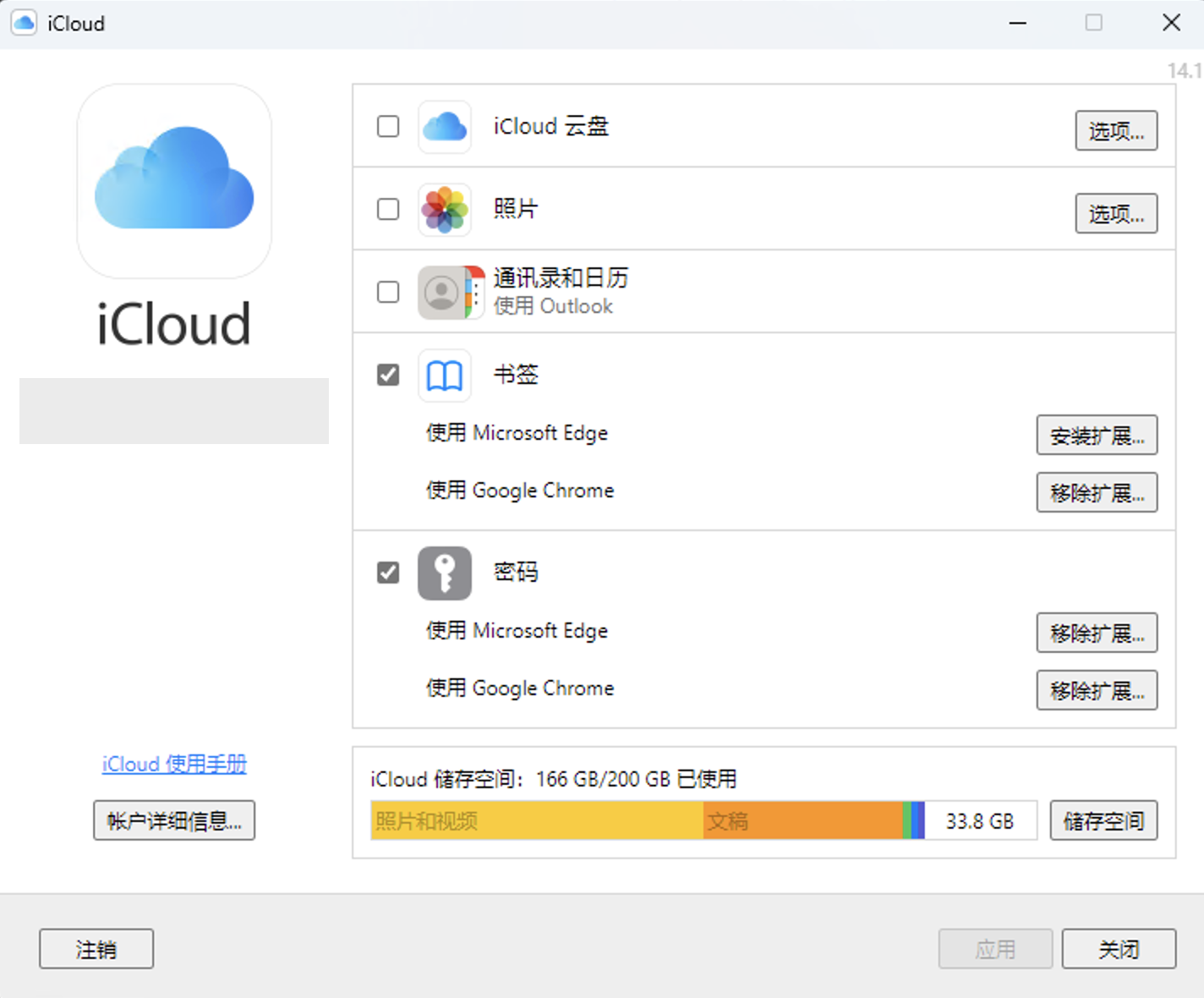Open 选项 for 照片
The width and height of the screenshot is (1204, 998).
point(1116,214)
